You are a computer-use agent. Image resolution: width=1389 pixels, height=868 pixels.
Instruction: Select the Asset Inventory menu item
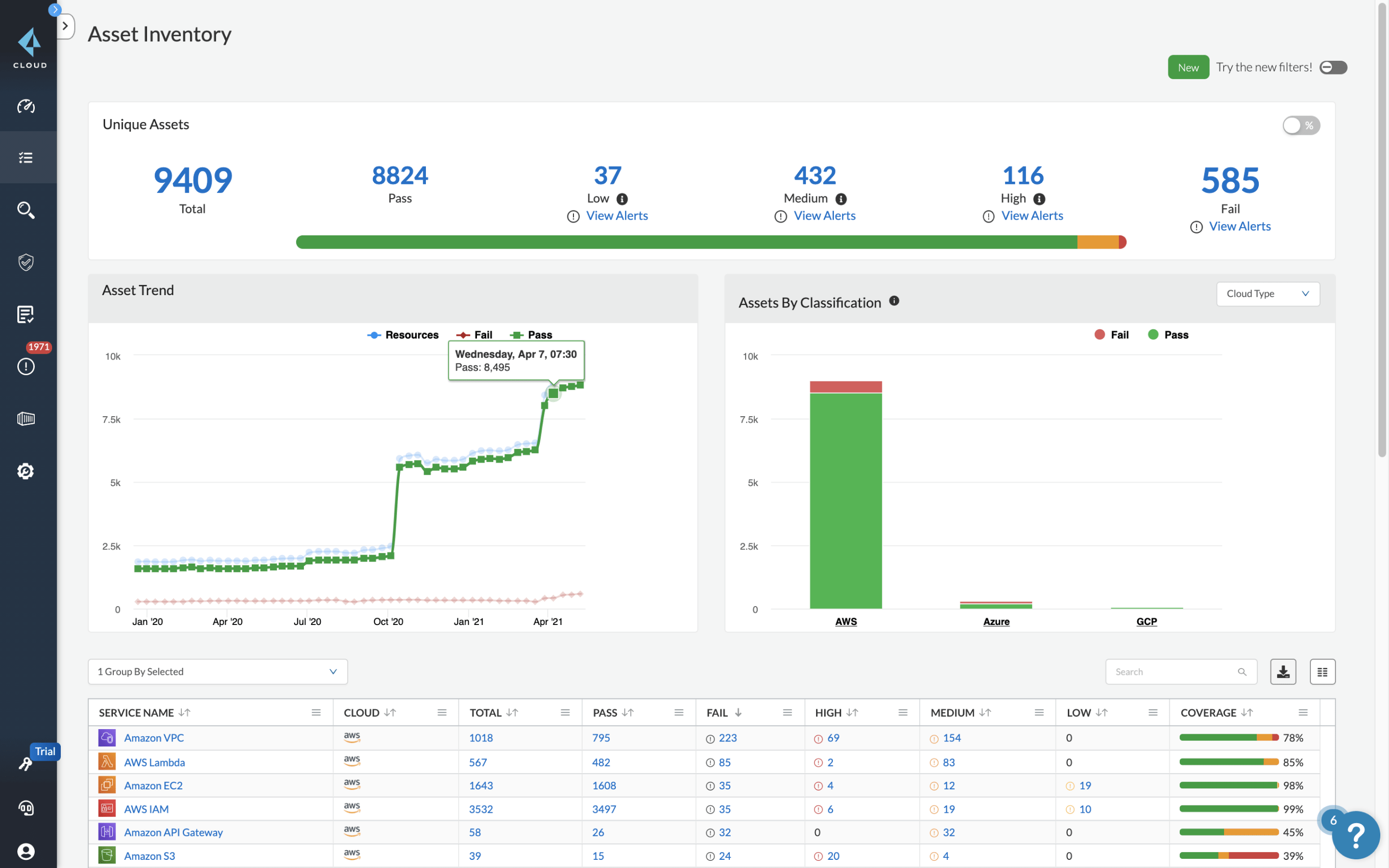27,157
